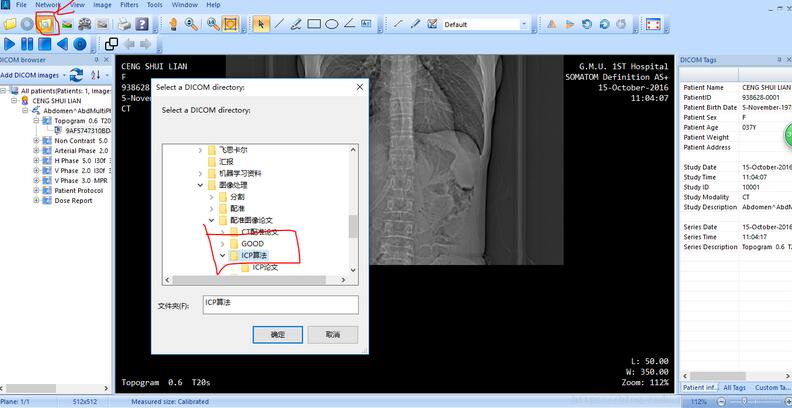This screenshot has width=792, height=408.
Task: Click the scan DICOM directory icon
Action: (46, 24)
